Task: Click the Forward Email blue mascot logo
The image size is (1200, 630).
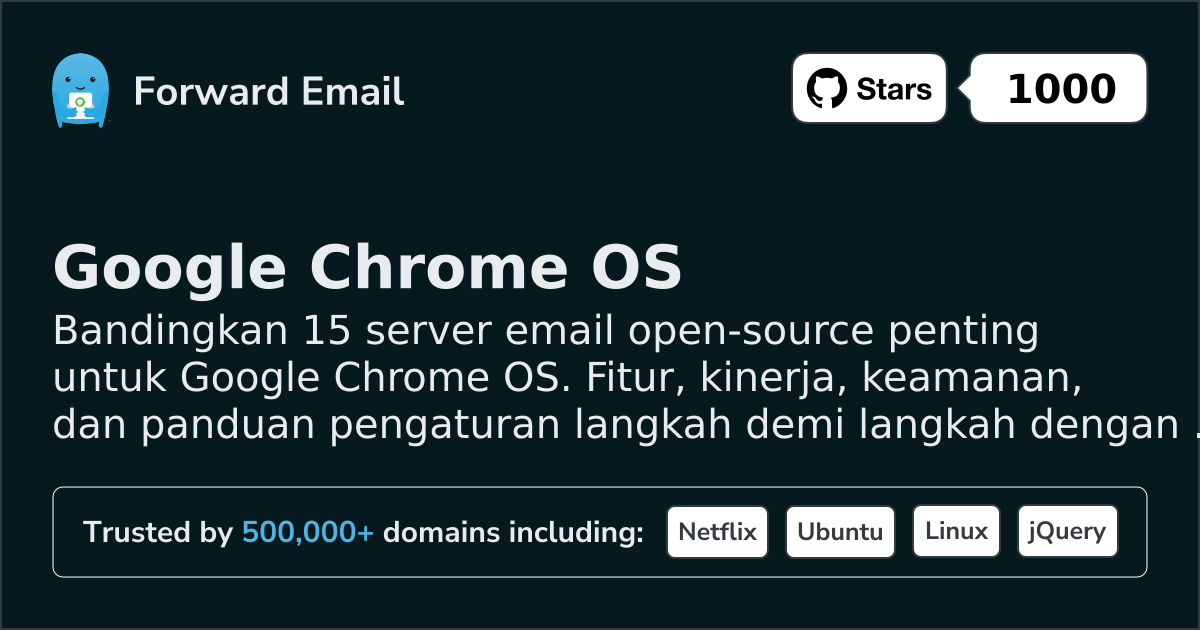Action: click(80, 90)
